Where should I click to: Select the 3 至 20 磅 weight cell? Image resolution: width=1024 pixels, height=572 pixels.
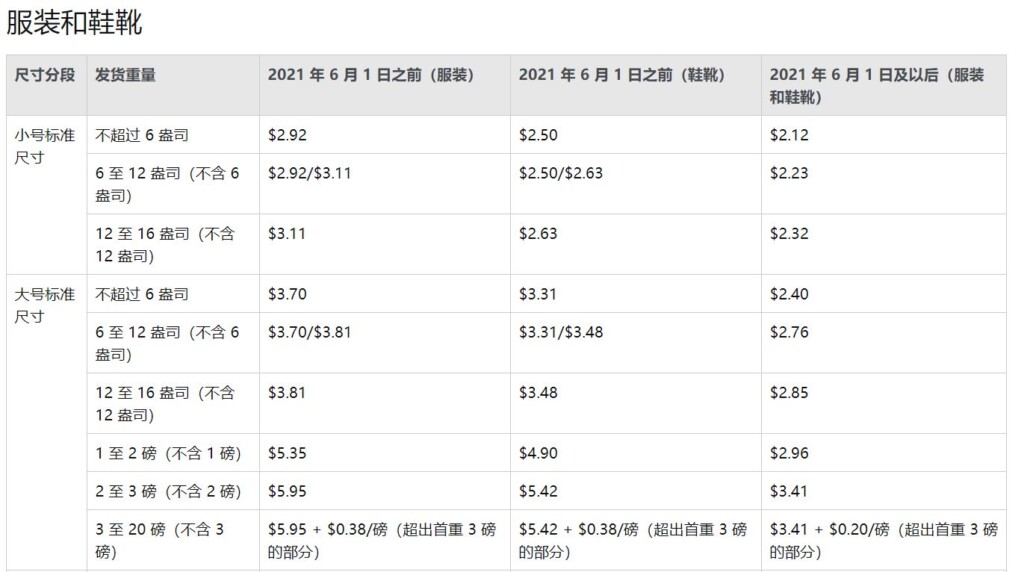click(x=160, y=540)
